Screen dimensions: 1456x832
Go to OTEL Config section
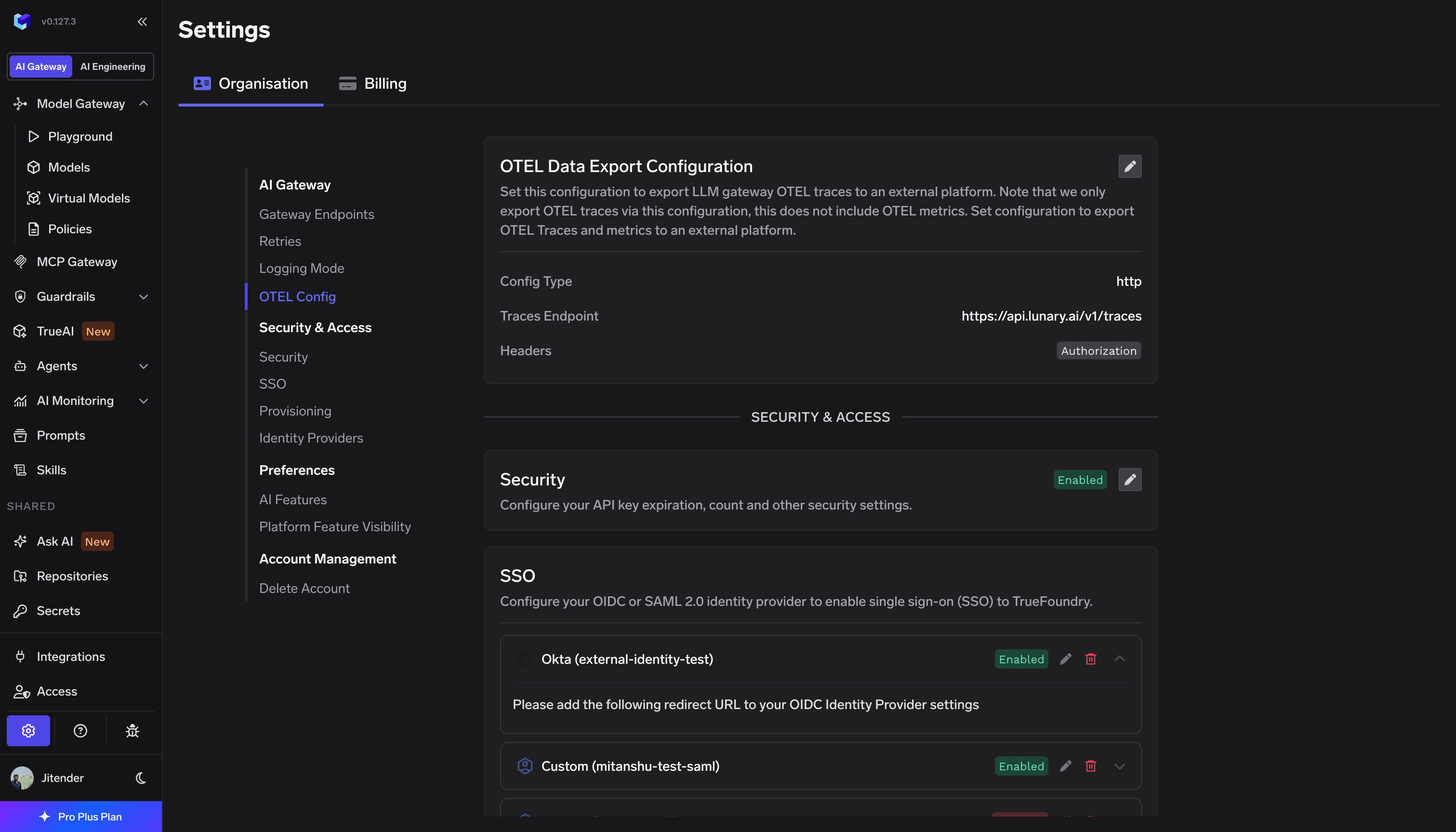click(x=297, y=296)
